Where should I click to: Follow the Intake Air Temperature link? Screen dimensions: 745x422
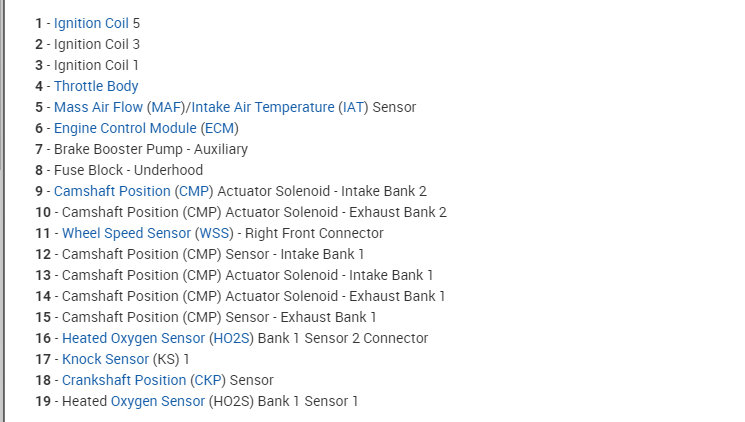pyautogui.click(x=263, y=107)
